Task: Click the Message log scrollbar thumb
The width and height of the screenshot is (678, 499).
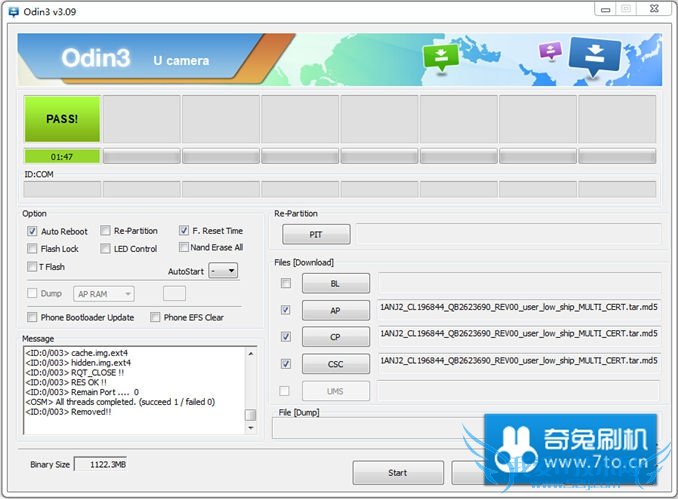Action: [251, 415]
